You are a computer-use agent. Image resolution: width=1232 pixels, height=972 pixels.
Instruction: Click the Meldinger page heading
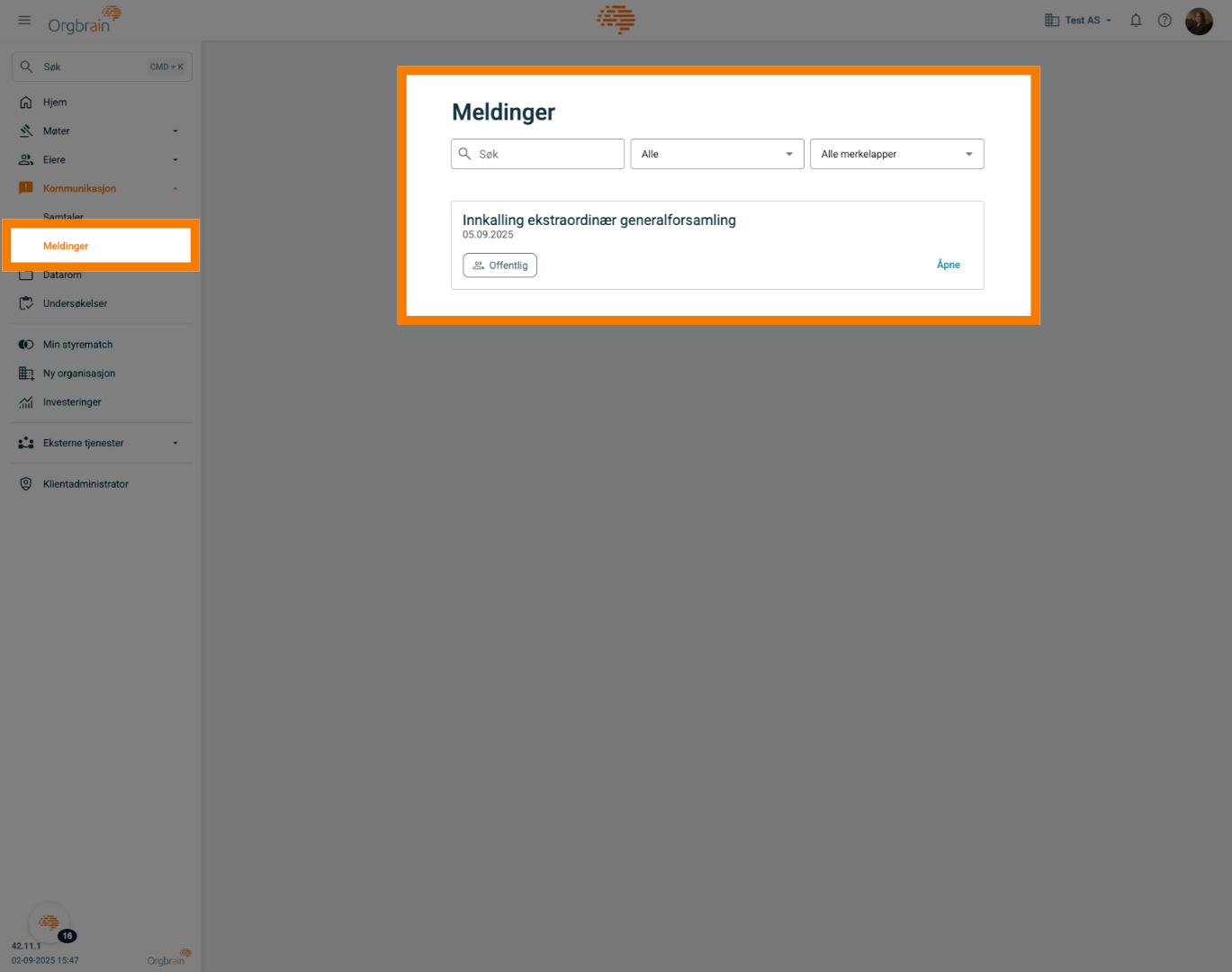point(504,112)
